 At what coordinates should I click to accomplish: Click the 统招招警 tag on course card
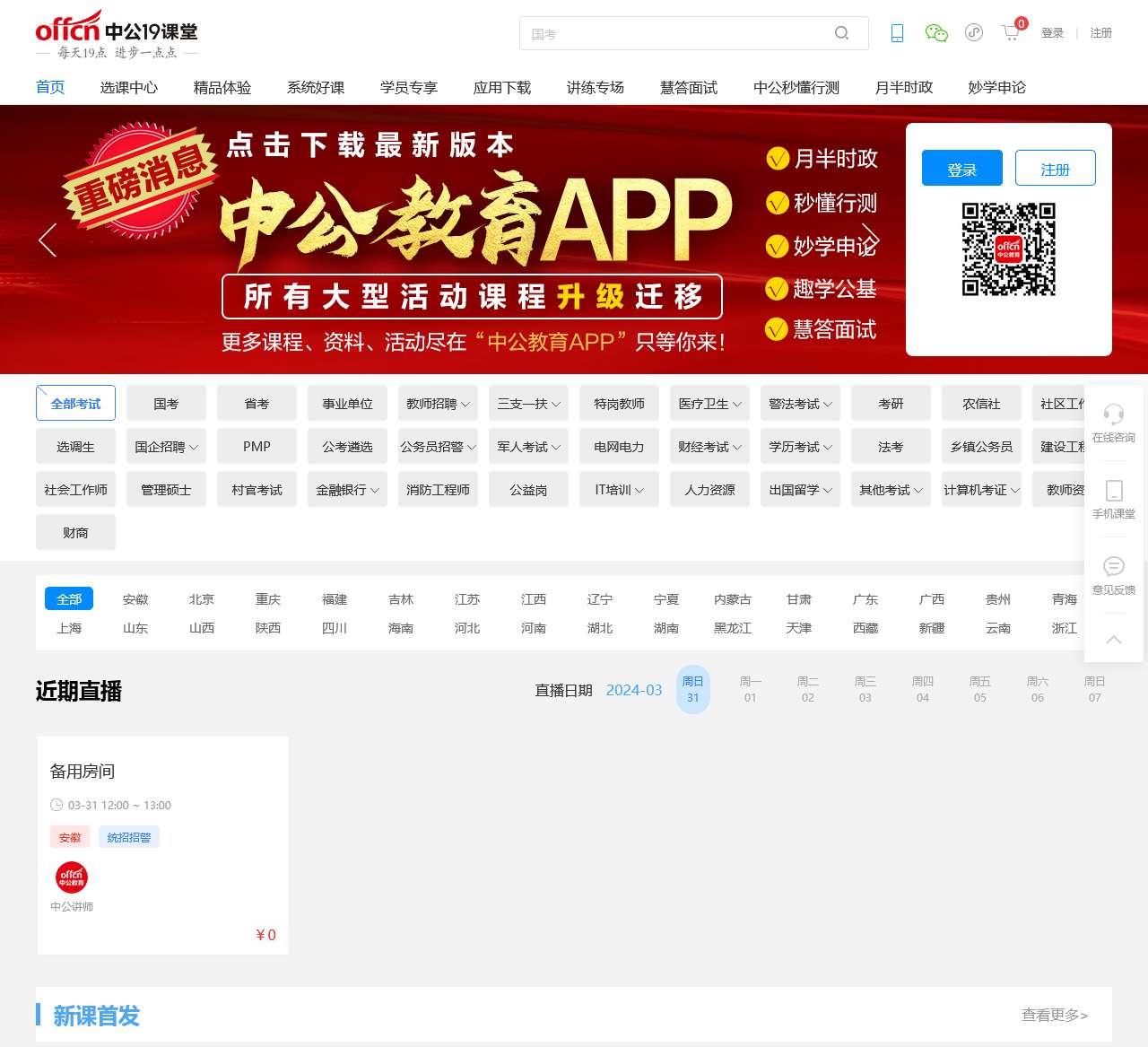pyautogui.click(x=129, y=837)
